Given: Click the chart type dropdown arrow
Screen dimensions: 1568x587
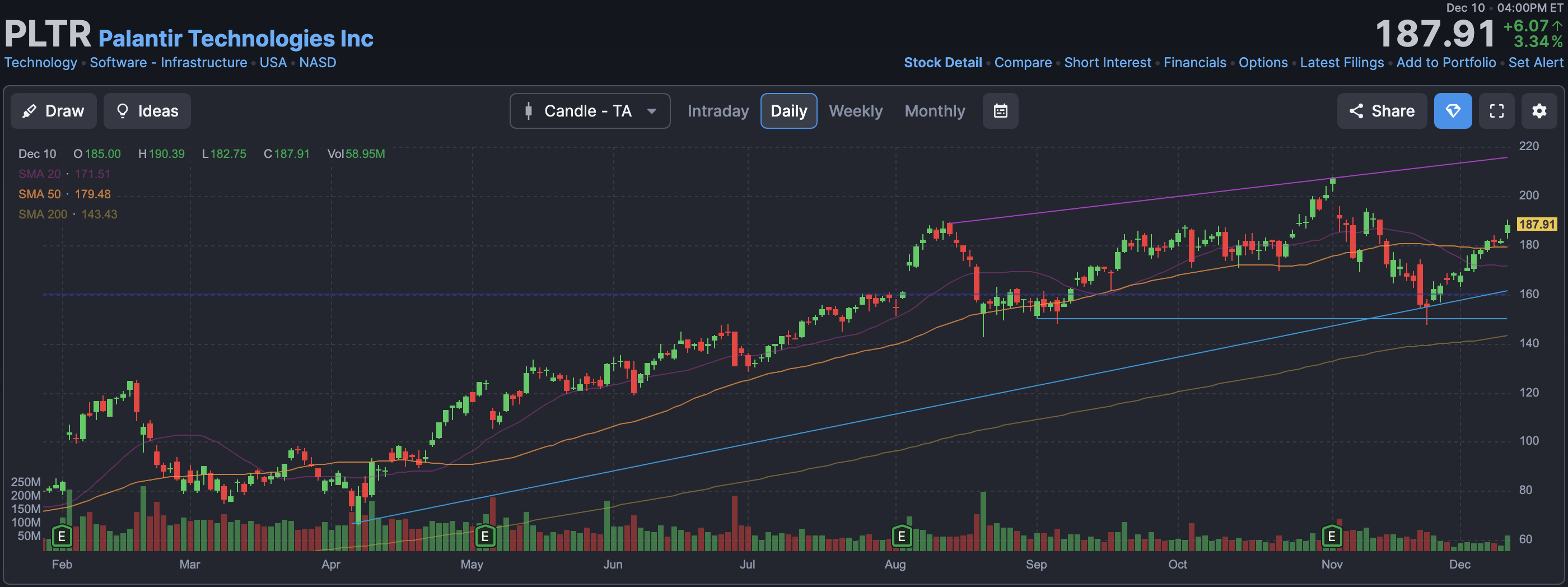Looking at the screenshot, I should click(x=652, y=111).
